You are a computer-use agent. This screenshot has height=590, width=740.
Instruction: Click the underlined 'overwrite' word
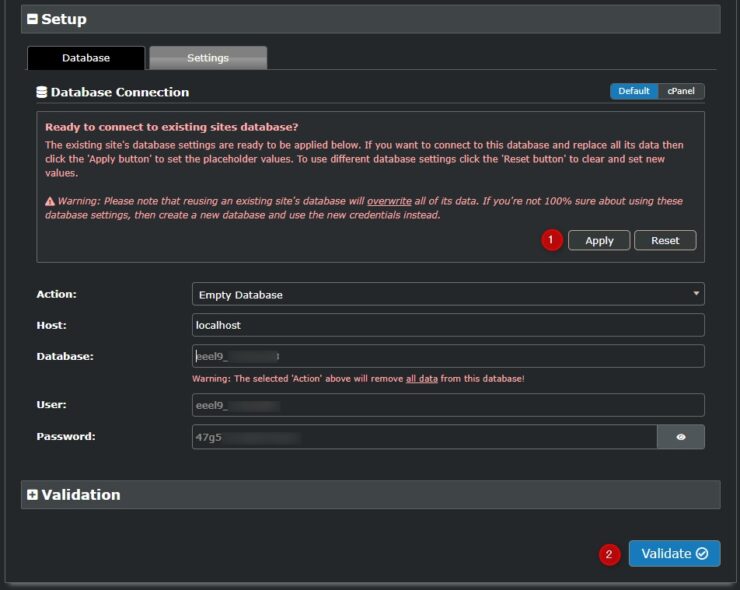tap(388, 201)
